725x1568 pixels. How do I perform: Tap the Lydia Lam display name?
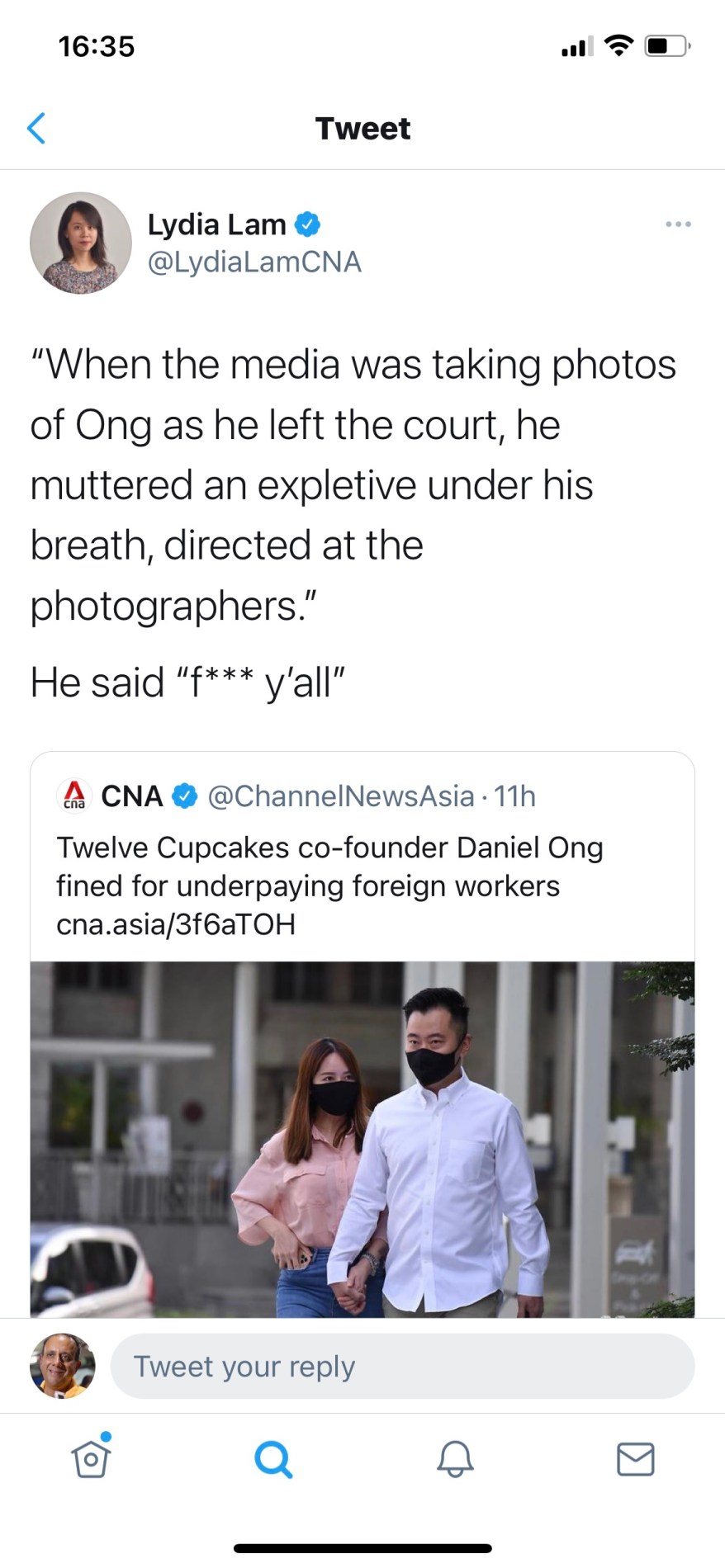click(216, 224)
